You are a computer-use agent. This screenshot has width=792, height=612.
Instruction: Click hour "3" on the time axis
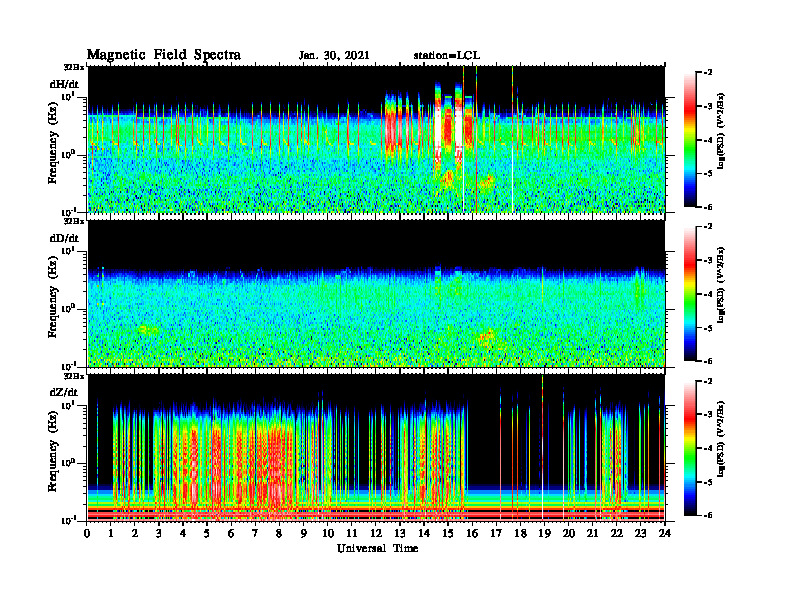coord(159,533)
